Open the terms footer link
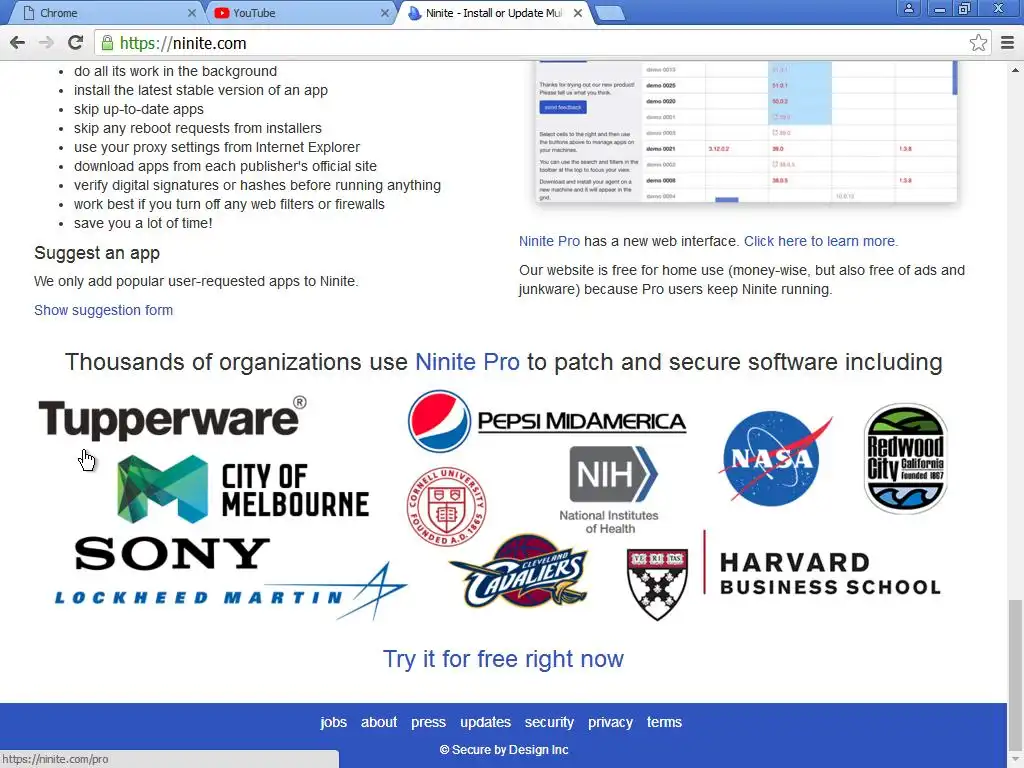 pos(664,722)
